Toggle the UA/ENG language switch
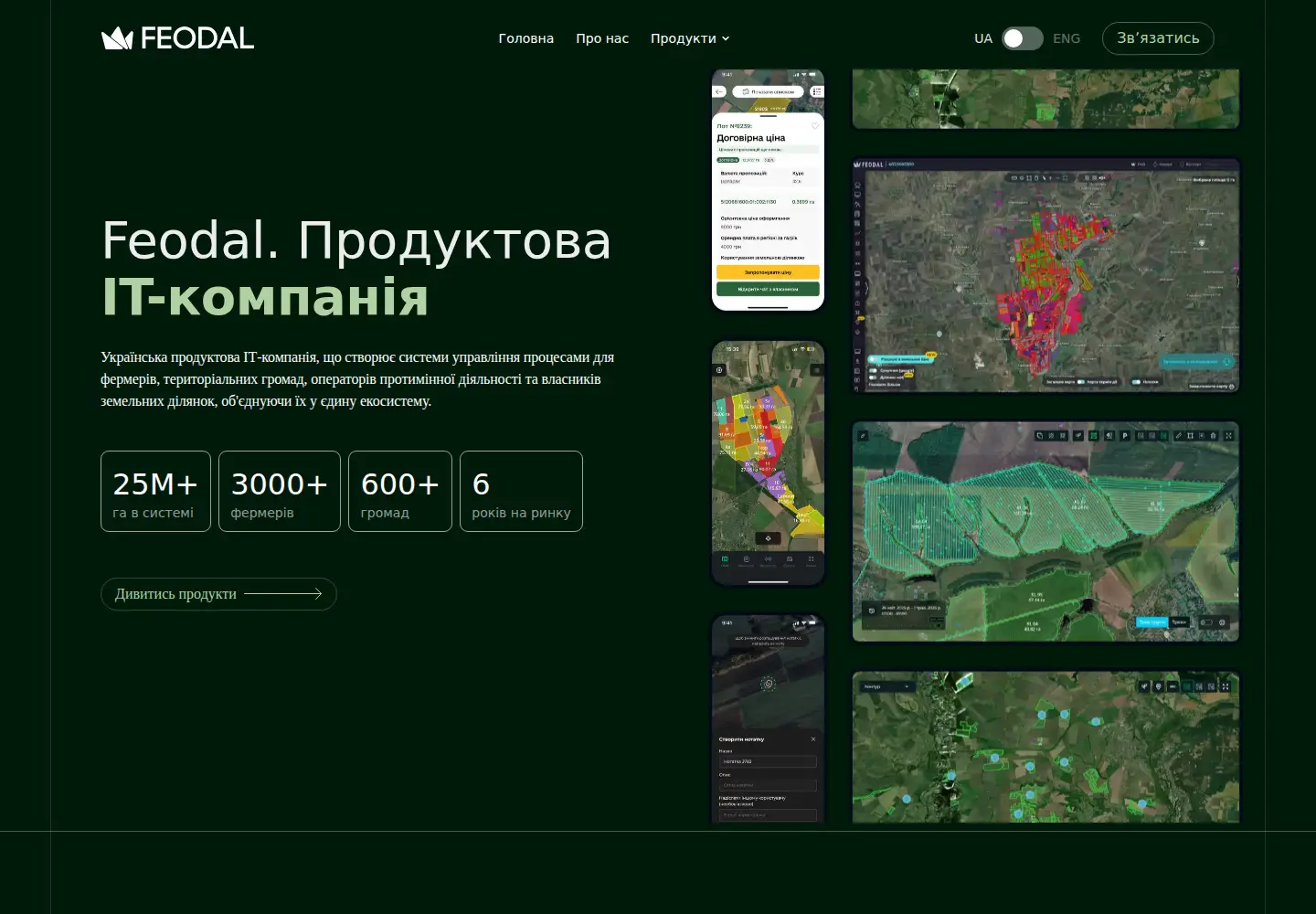Screen dimensions: 1316x914 (1023, 38)
